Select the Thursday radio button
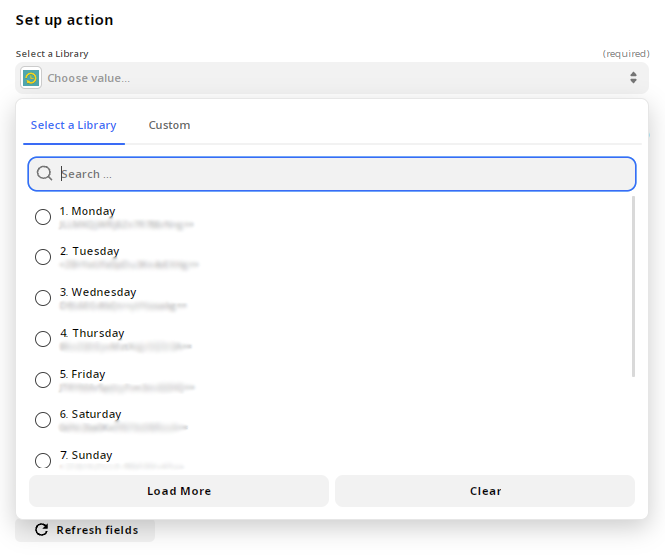The width and height of the screenshot is (665, 555). point(43,339)
